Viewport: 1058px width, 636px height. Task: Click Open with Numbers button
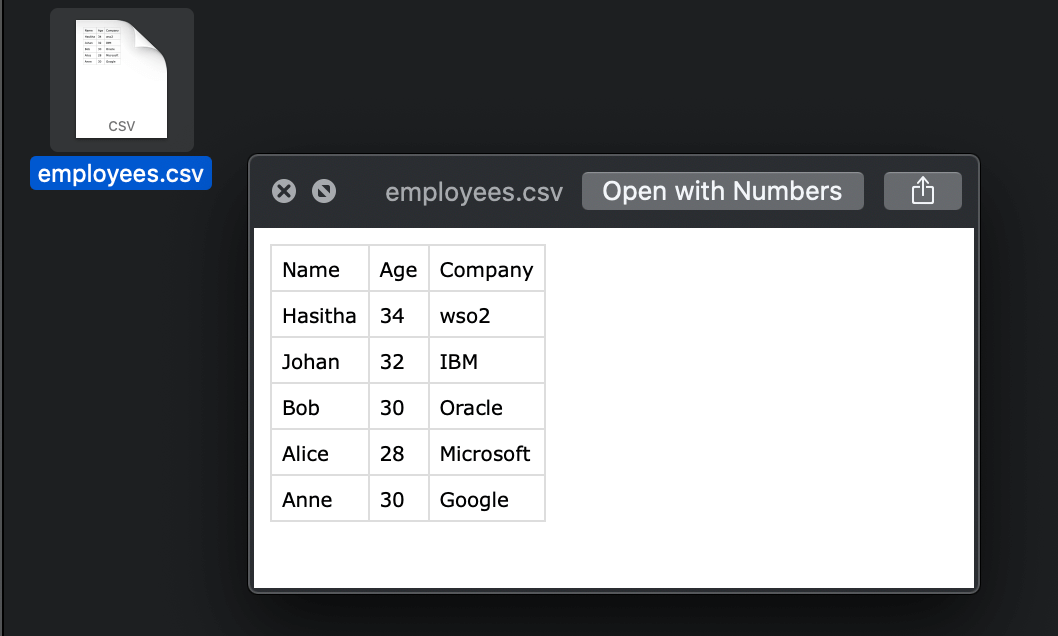click(x=723, y=191)
